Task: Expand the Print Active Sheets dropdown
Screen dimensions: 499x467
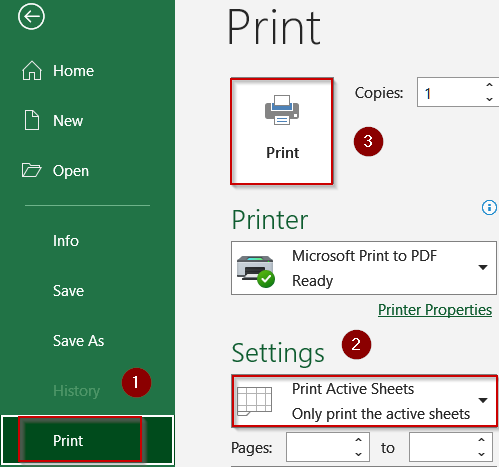Action: click(364, 401)
